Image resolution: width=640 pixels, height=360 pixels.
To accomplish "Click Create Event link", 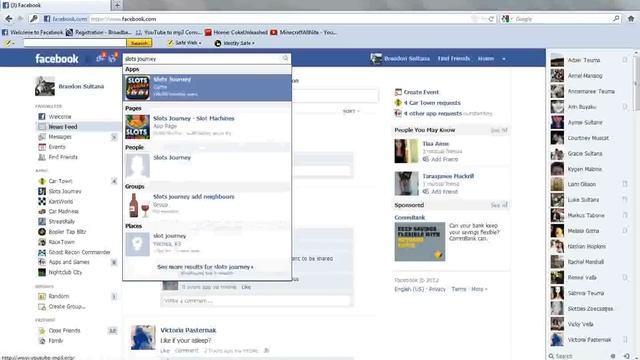I will (421, 92).
